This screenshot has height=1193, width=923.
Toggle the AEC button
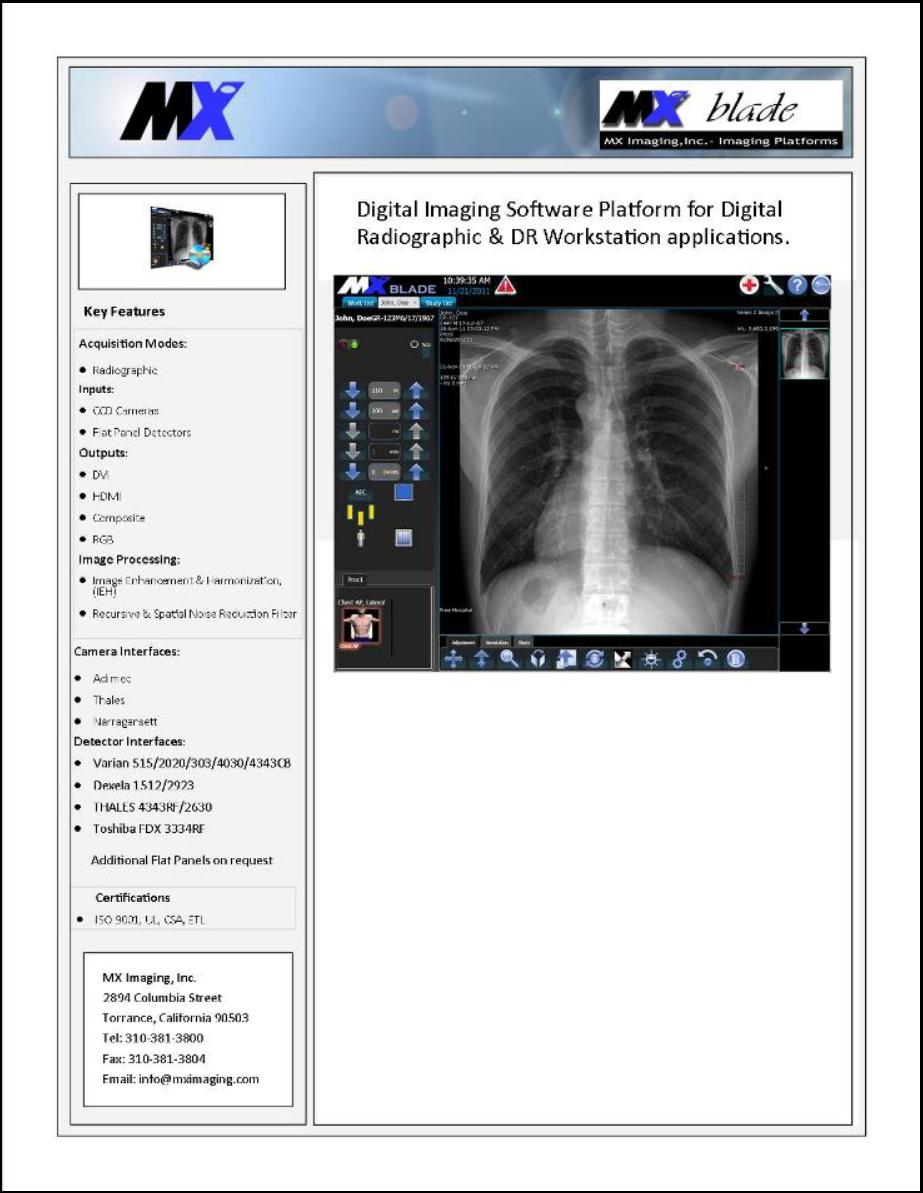tap(361, 492)
